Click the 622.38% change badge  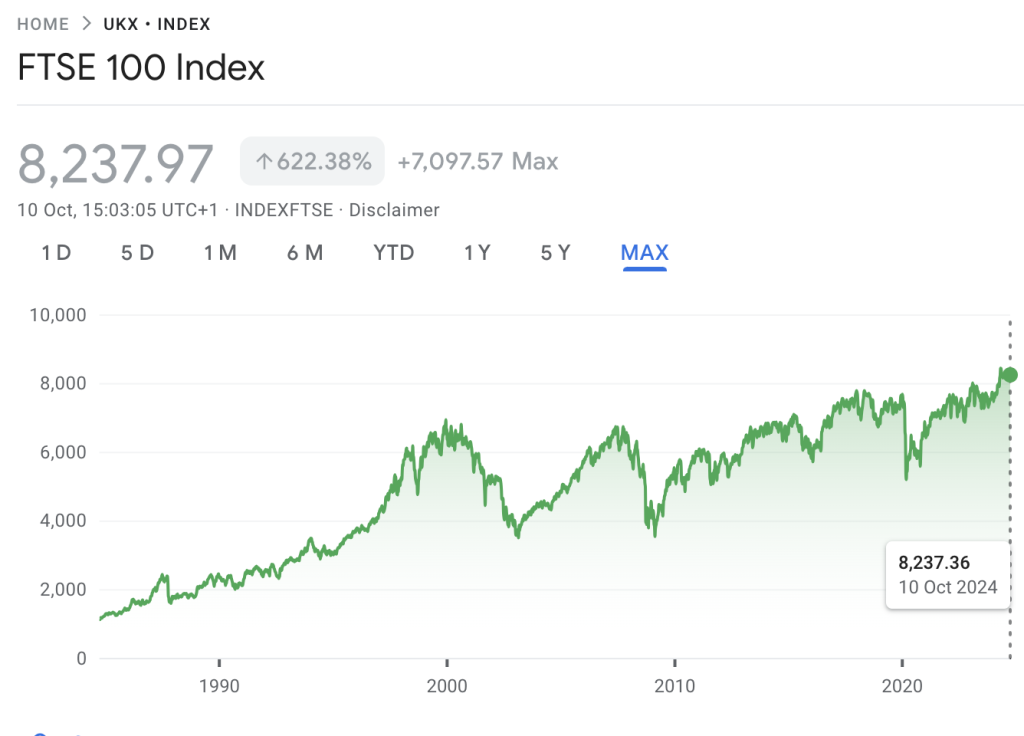click(312, 161)
